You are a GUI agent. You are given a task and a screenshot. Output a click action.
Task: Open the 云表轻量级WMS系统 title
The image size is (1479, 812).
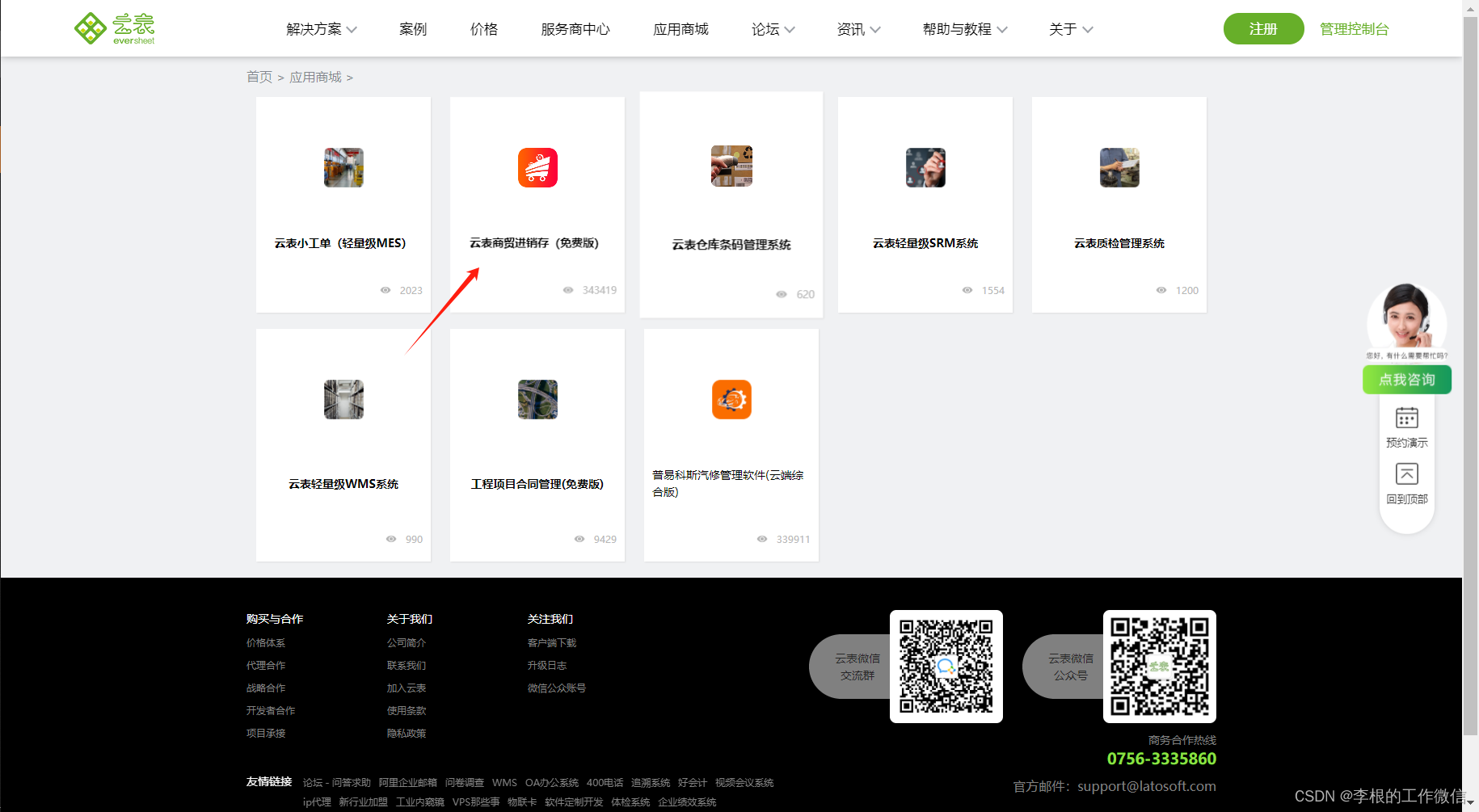click(x=343, y=484)
